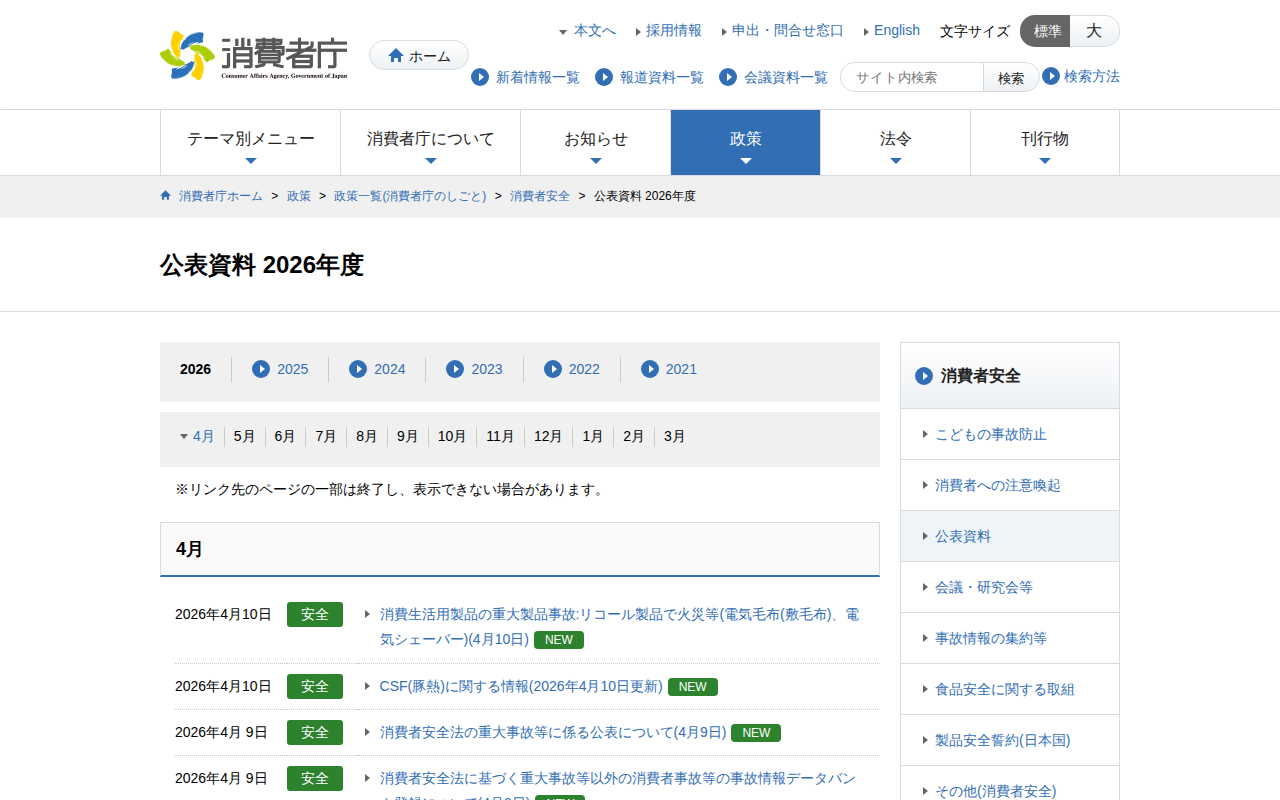Click circle arrow icon next to 2024
1280x800 pixels.
[358, 369]
